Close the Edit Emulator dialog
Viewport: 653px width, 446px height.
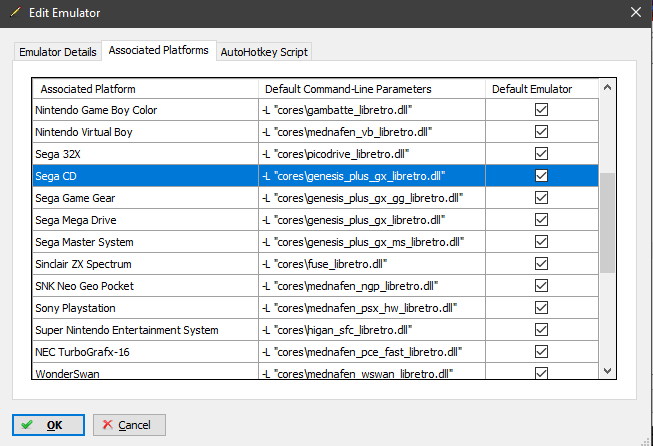pyautogui.click(x=636, y=12)
